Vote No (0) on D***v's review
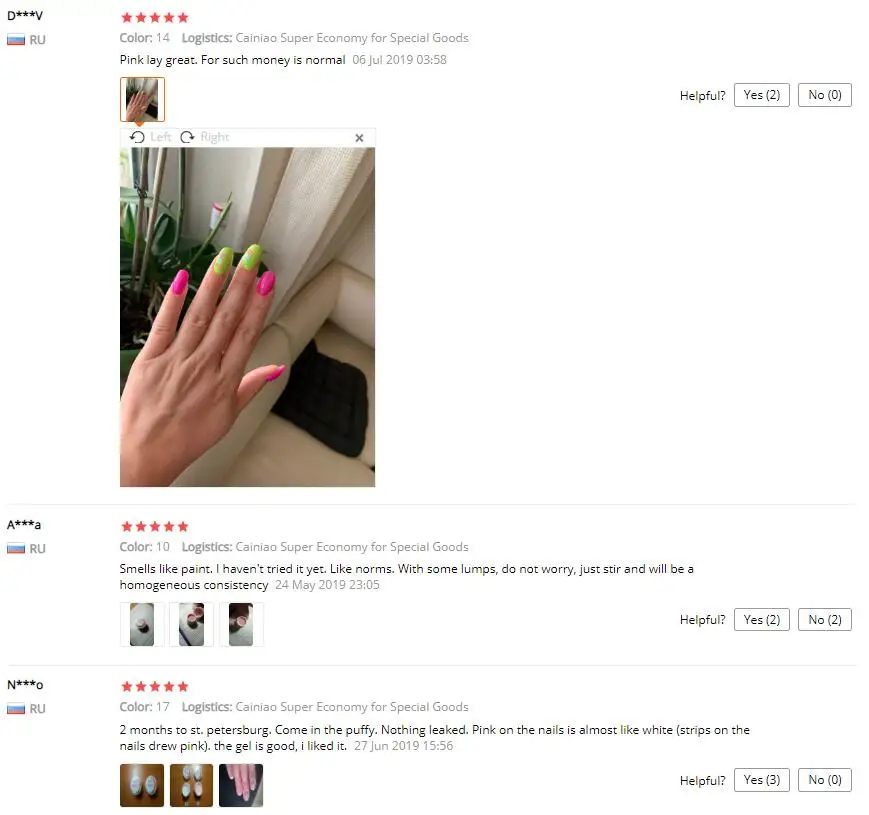This screenshot has height=815, width=869. click(x=825, y=95)
